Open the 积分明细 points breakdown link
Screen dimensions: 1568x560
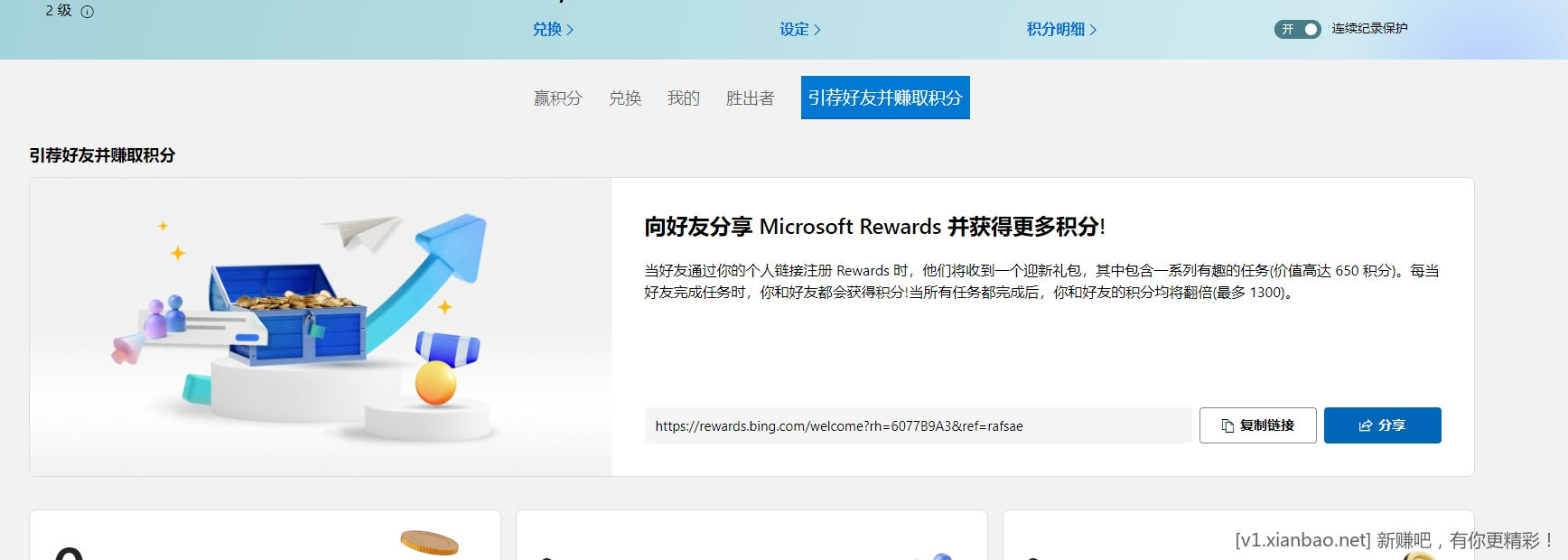point(1061,29)
